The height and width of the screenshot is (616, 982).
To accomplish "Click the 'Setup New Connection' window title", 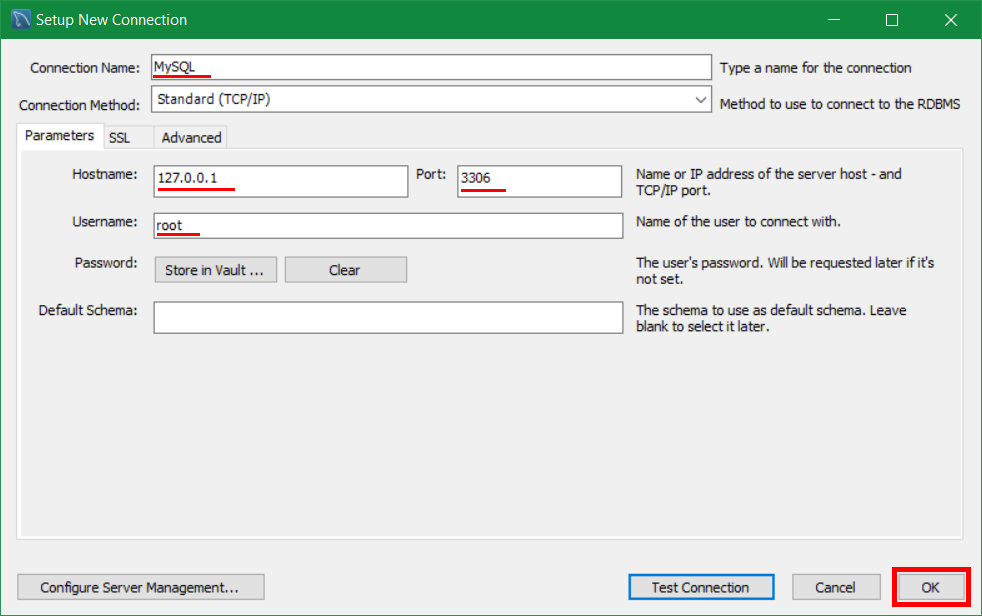I will pos(111,20).
